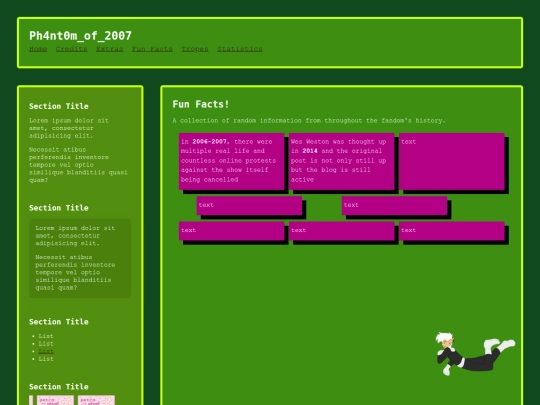Click the Section Title heading above the bulleted list
The image size is (540, 405).
pyautogui.click(x=59, y=322)
